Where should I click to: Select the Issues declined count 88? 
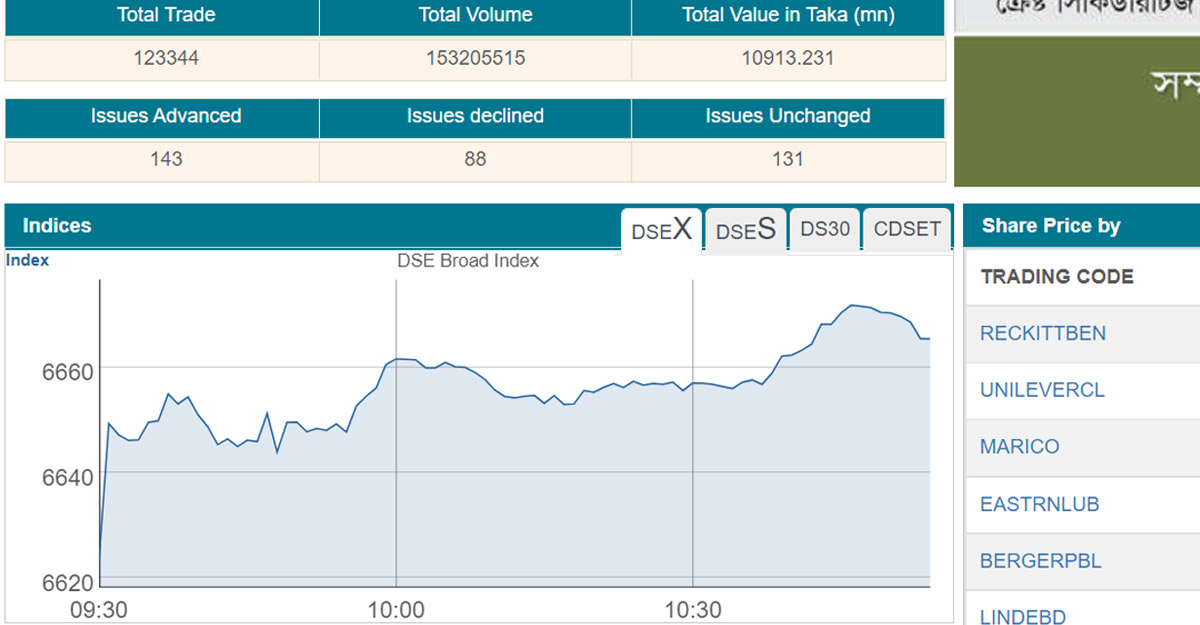coord(475,159)
